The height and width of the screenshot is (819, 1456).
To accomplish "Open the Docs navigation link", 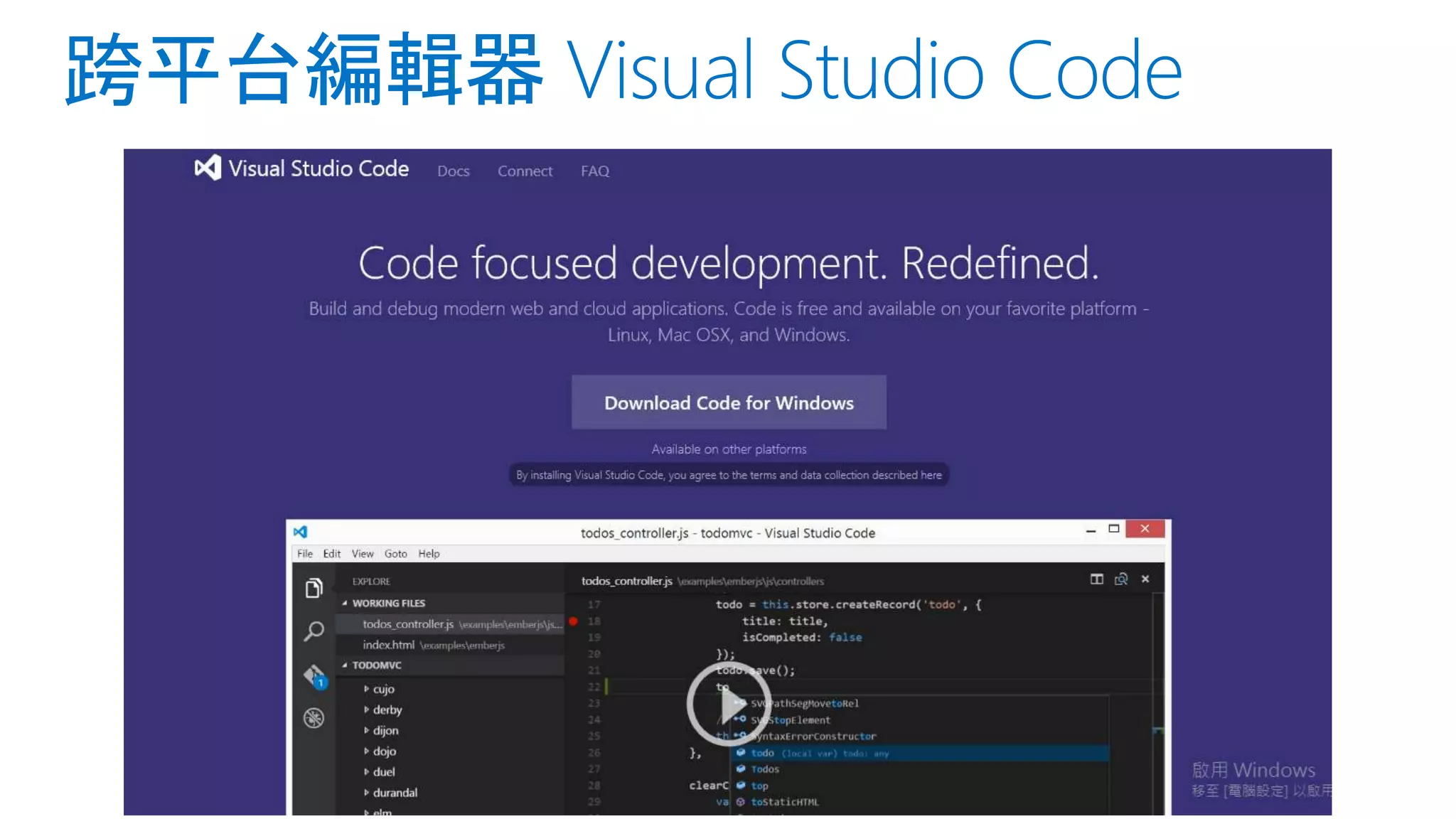I will 453,171.
